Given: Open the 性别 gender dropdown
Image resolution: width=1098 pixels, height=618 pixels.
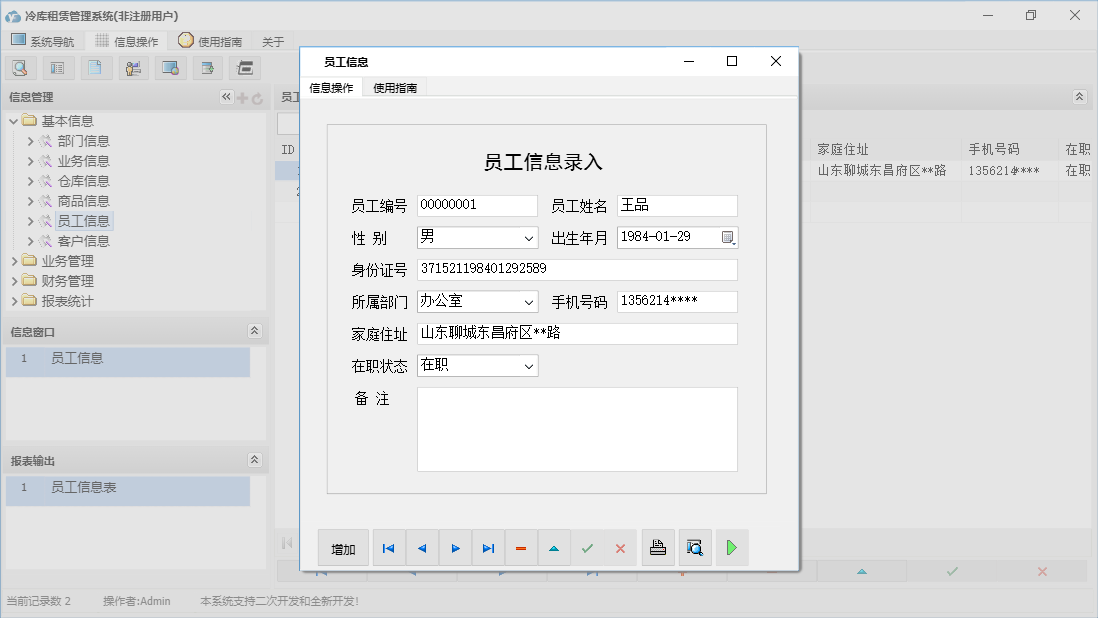Looking at the screenshot, I should click(x=531, y=237).
